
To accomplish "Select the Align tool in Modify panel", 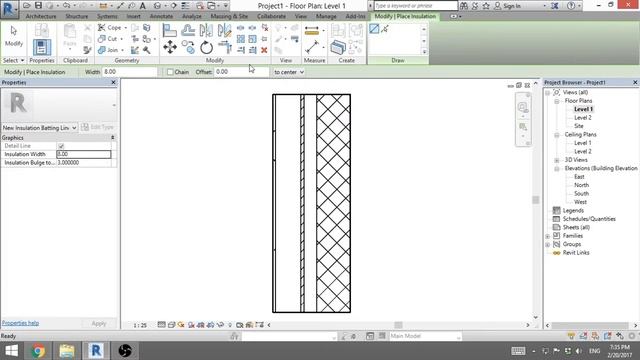I will tap(169, 30).
